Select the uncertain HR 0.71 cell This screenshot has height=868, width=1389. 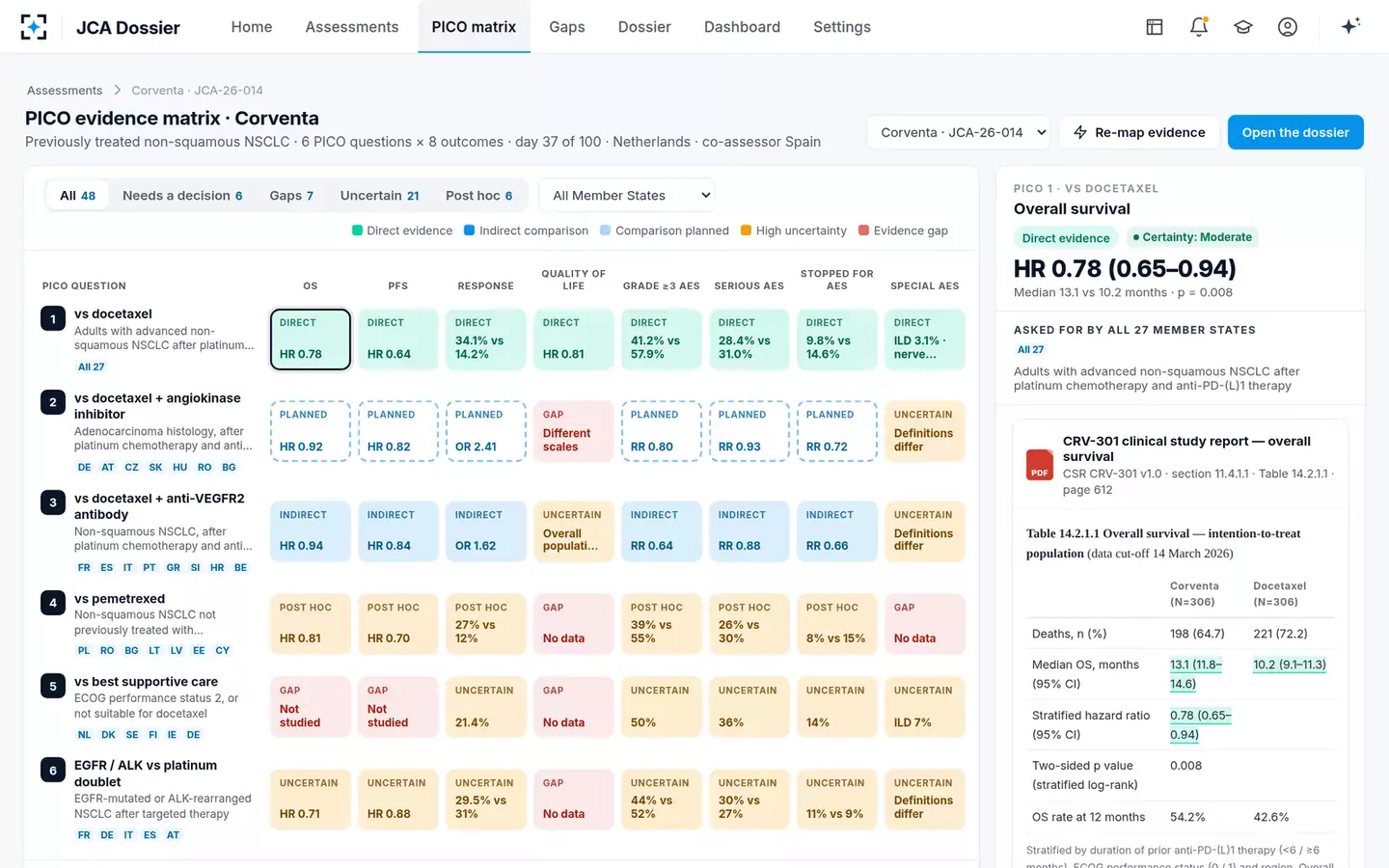click(x=311, y=800)
